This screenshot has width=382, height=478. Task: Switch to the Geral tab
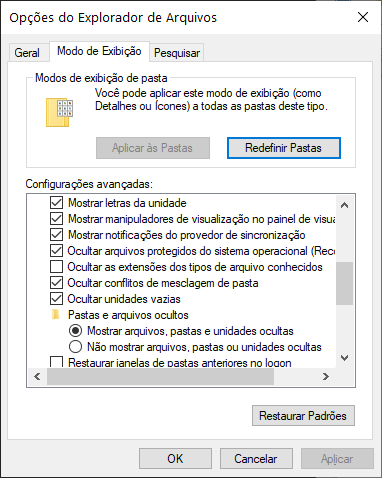[x=27, y=53]
